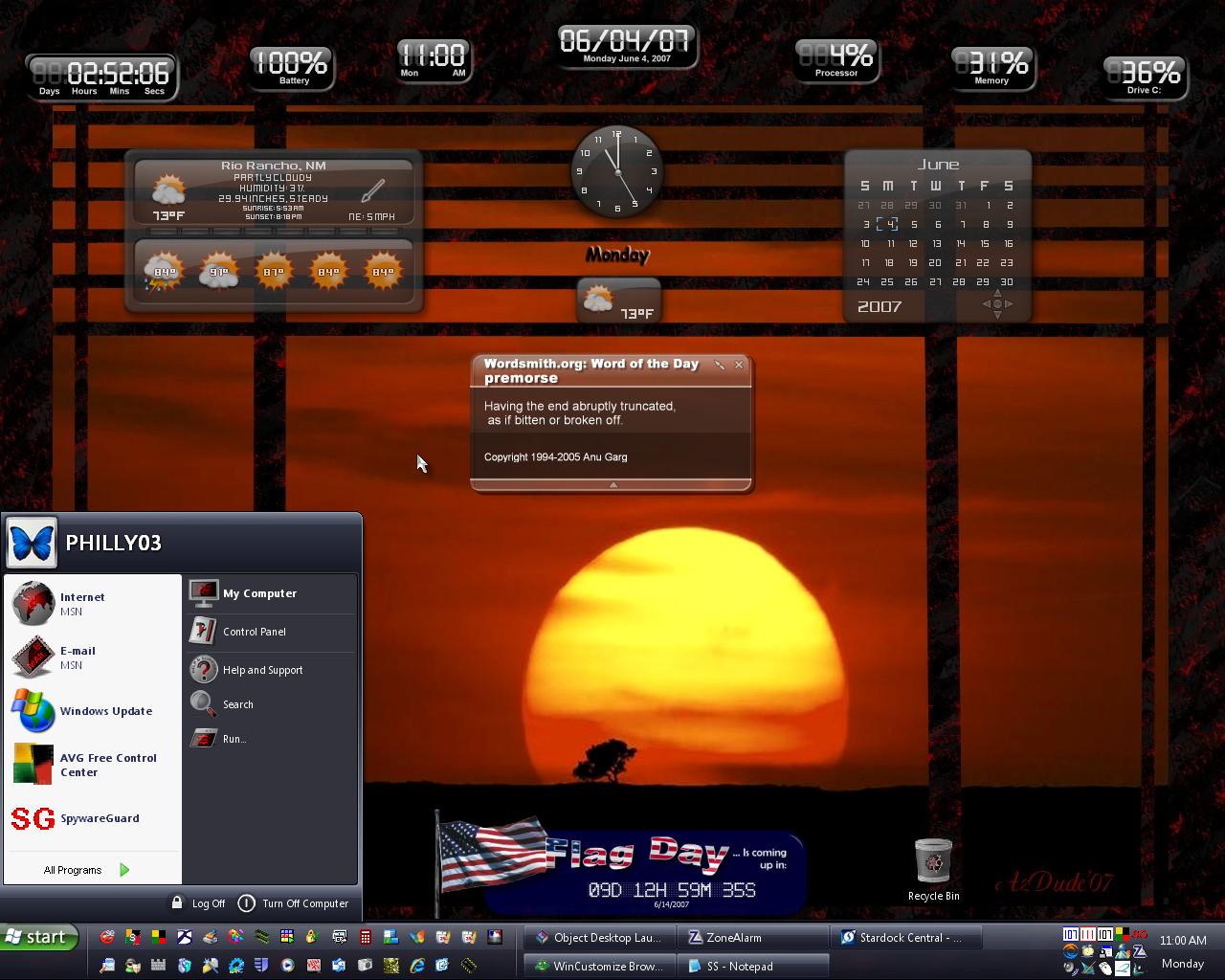Expand the All Programs arrow
The image size is (1225, 980).
tap(124, 870)
